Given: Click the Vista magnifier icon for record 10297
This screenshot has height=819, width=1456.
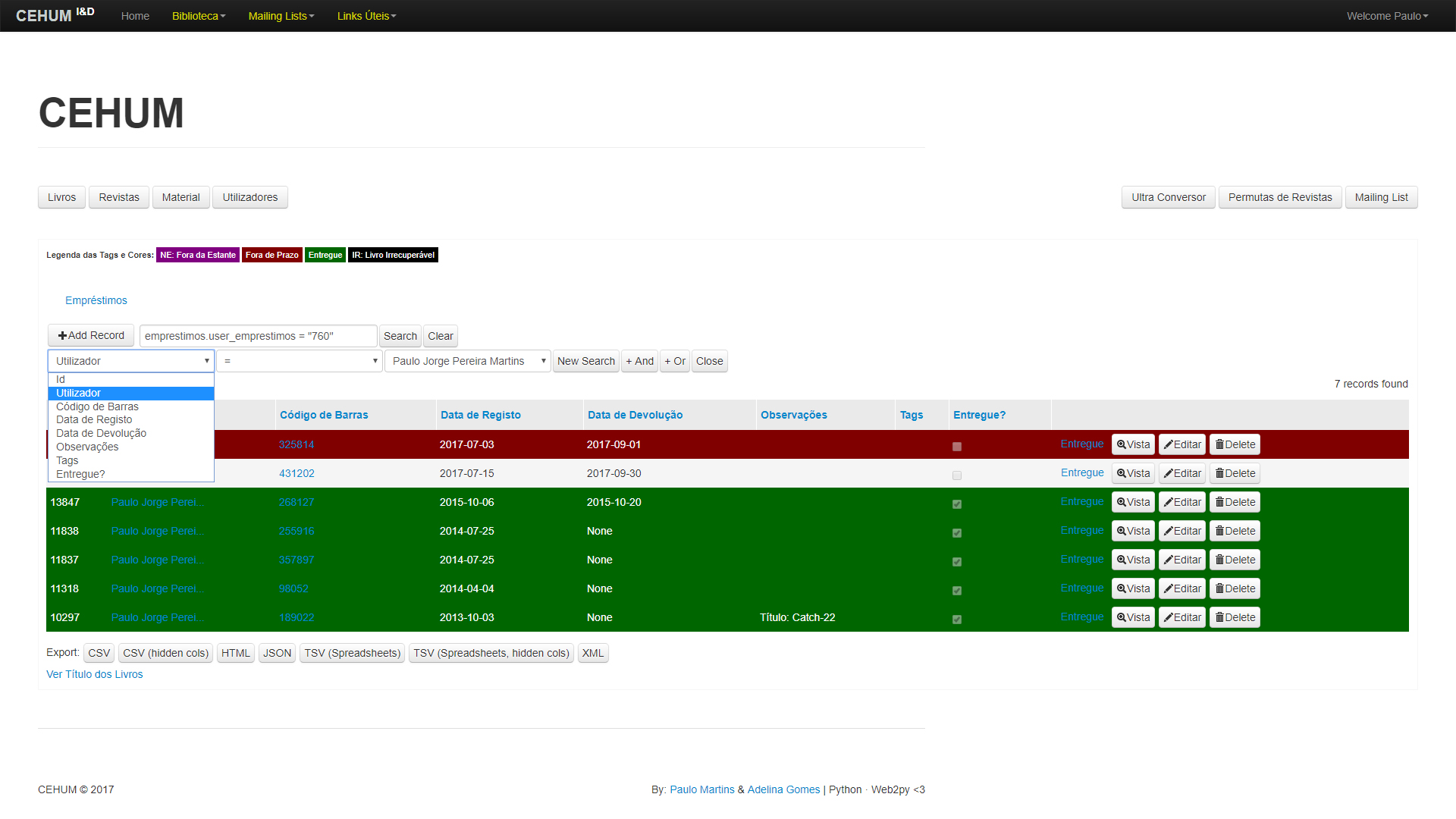Looking at the screenshot, I should coord(1122,618).
